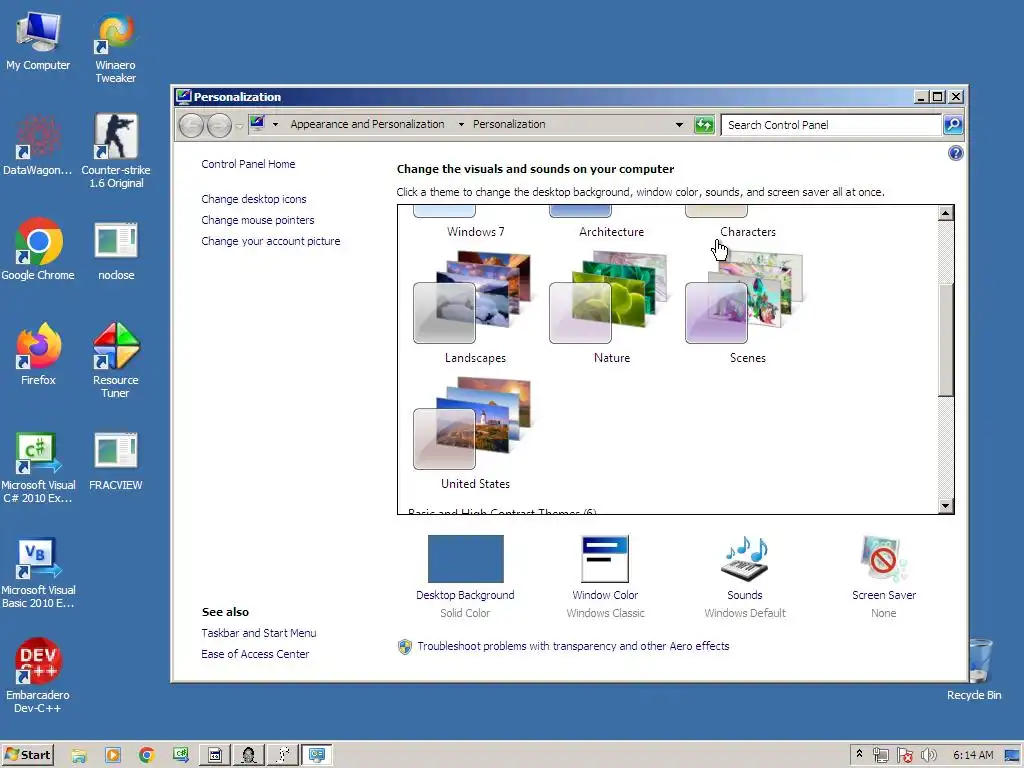The height and width of the screenshot is (768, 1024).
Task: Select the Resource Tuner desktop icon
Action: pos(116,360)
